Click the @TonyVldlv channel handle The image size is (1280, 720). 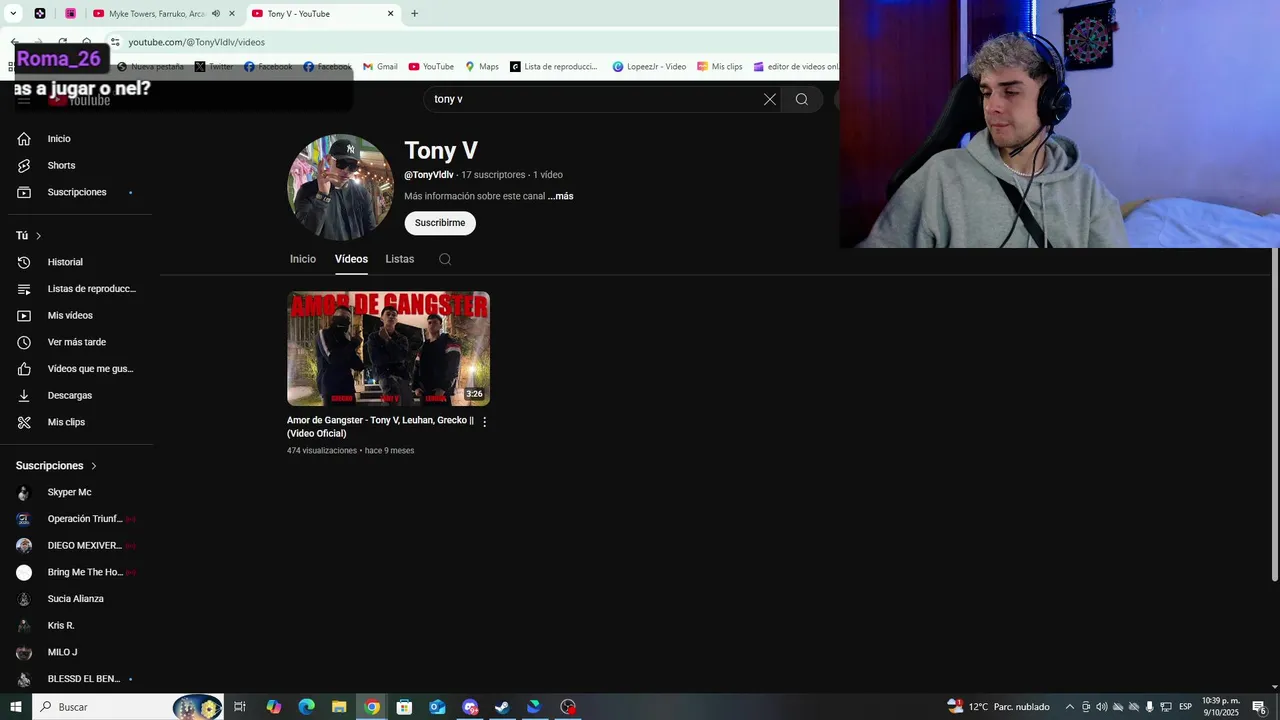point(429,175)
